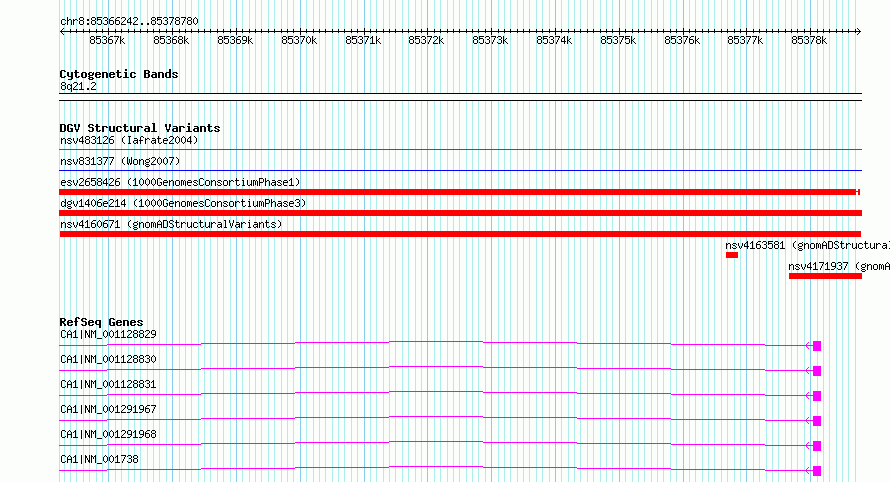The height and width of the screenshot is (482, 890).
Task: Click the magenta exon box of NM_001128830
Action: click(x=817, y=371)
